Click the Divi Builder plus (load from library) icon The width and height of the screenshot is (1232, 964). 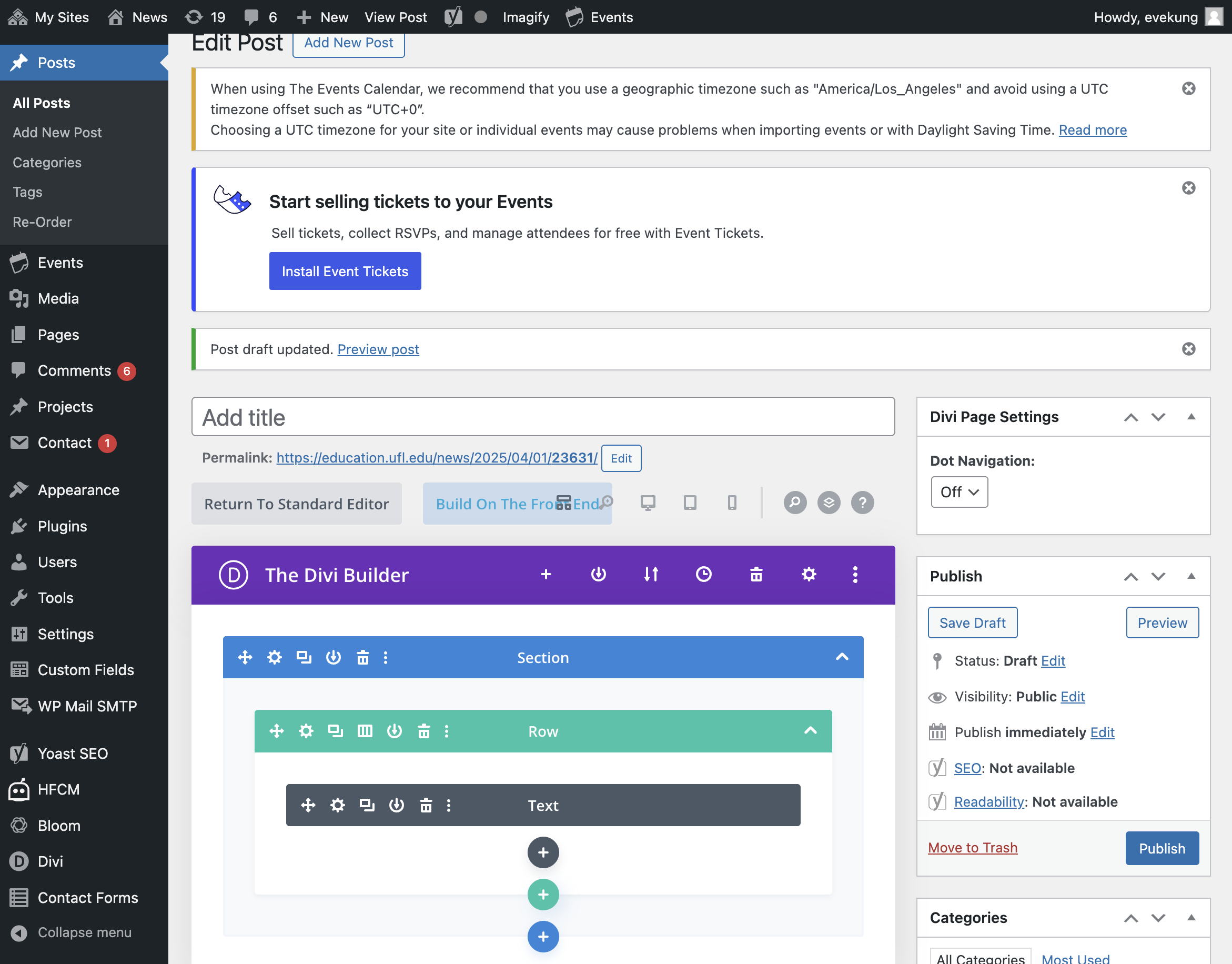546,575
